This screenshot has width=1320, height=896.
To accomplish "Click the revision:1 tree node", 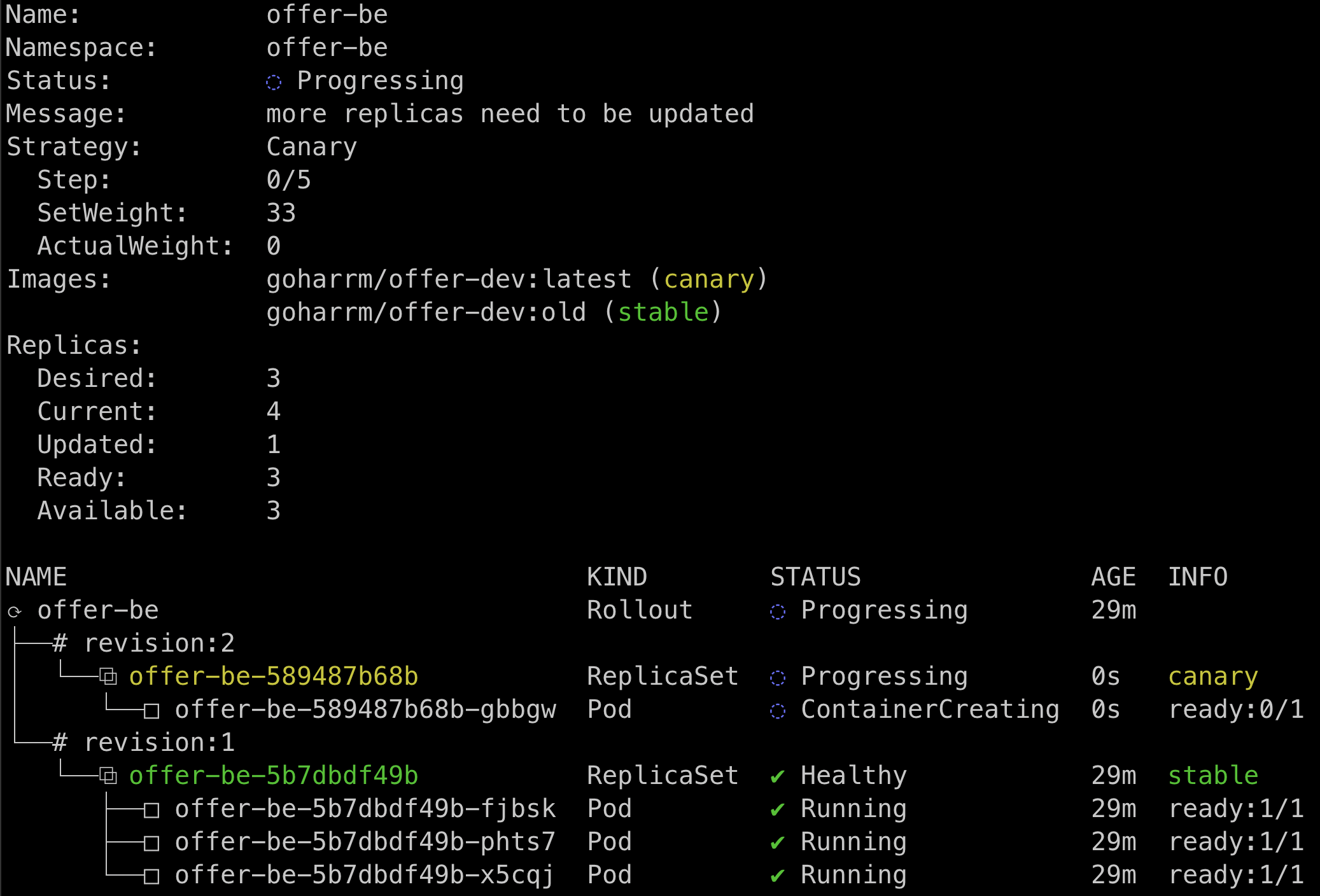I will (x=159, y=743).
